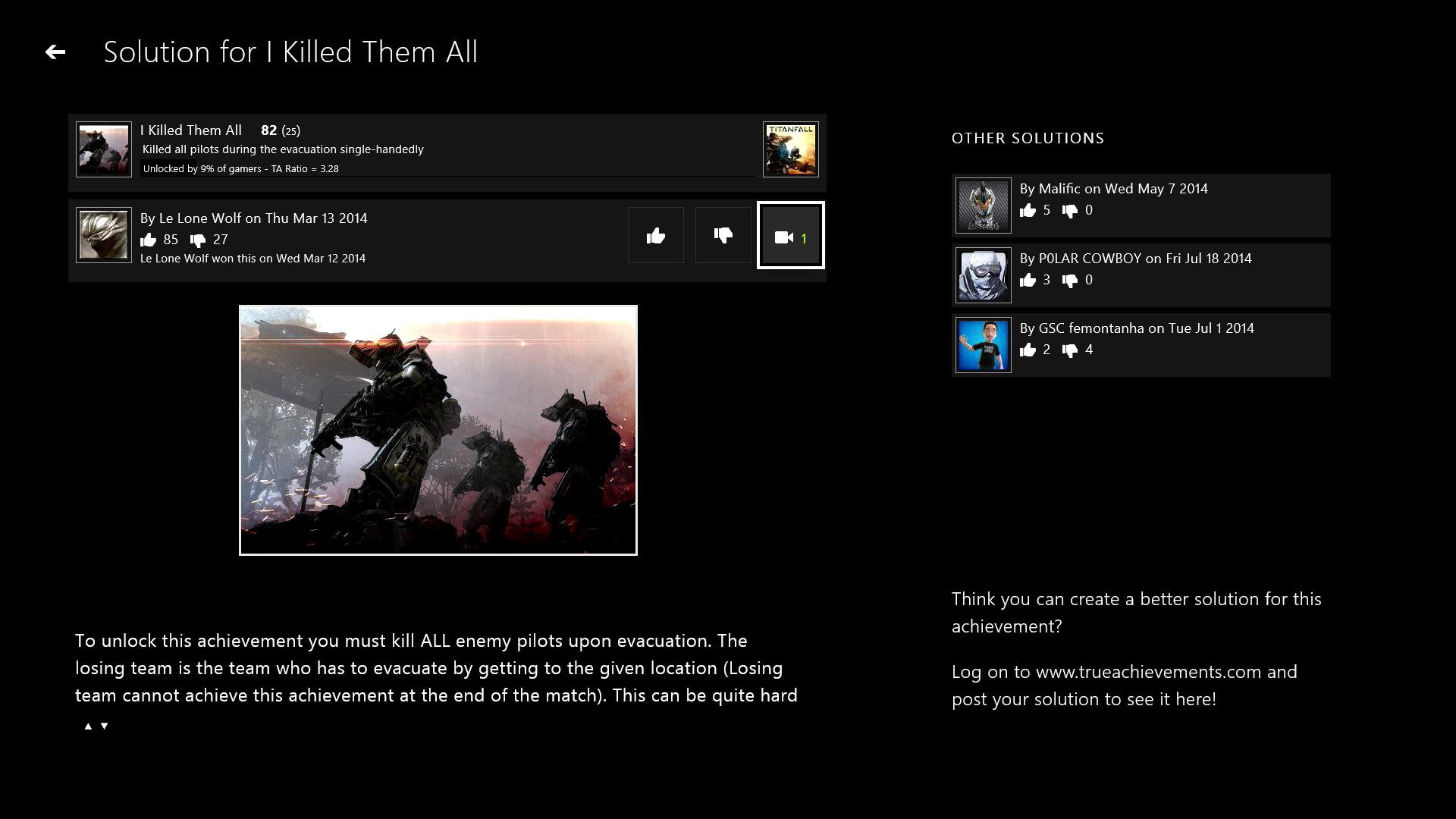The width and height of the screenshot is (1456, 819).
Task: Click thumbs-up icon on GSC femontanha's solution
Action: [1028, 350]
